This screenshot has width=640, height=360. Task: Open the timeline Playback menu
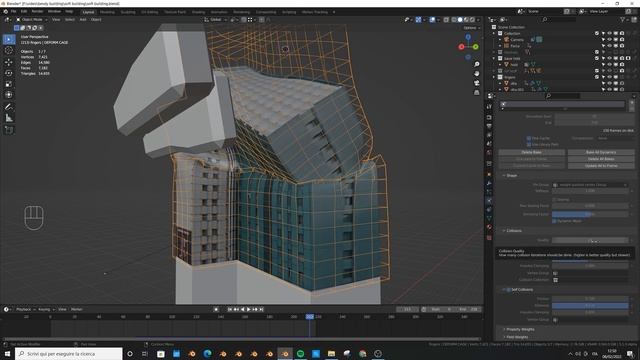(x=25, y=309)
